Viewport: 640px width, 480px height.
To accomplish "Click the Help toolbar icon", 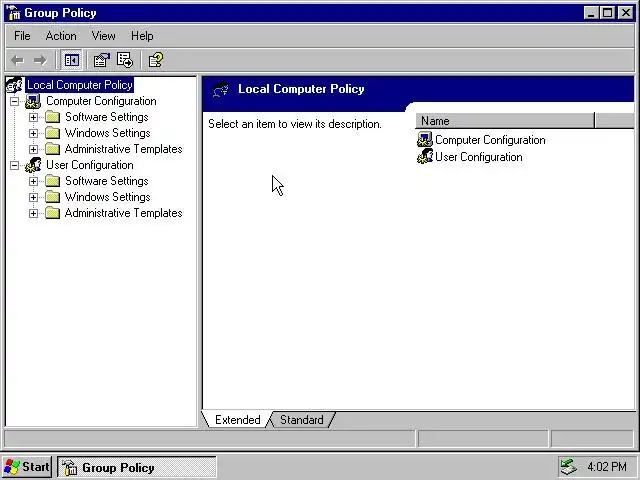I will click(x=156, y=60).
